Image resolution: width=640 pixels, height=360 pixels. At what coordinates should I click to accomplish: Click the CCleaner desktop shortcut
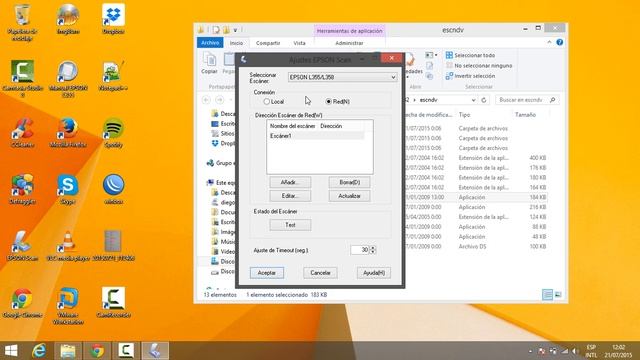(22, 132)
